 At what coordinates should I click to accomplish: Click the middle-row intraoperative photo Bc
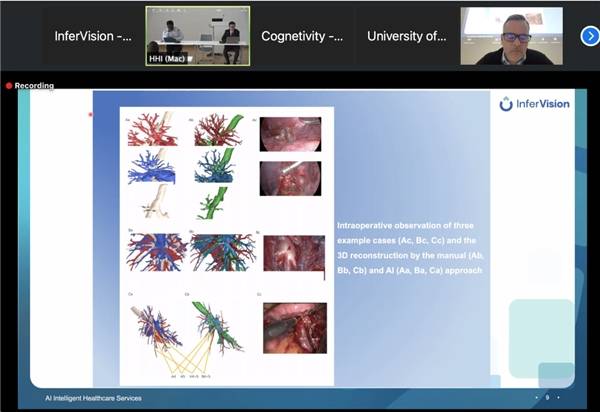[294, 253]
